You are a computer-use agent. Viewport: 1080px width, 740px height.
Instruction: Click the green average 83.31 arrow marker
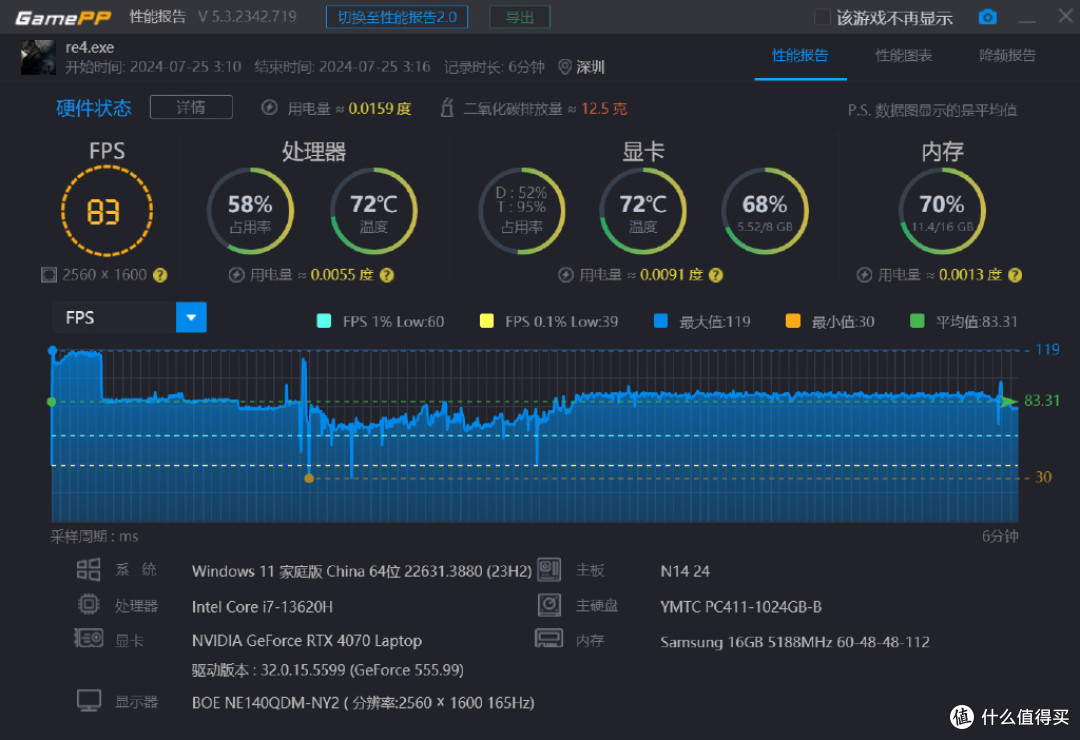tap(1008, 402)
